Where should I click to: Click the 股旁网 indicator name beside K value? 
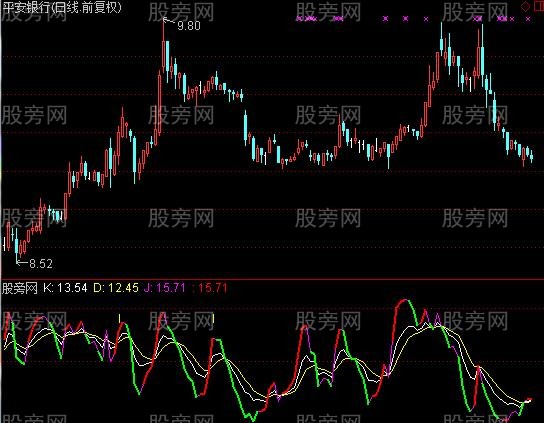pos(20,288)
